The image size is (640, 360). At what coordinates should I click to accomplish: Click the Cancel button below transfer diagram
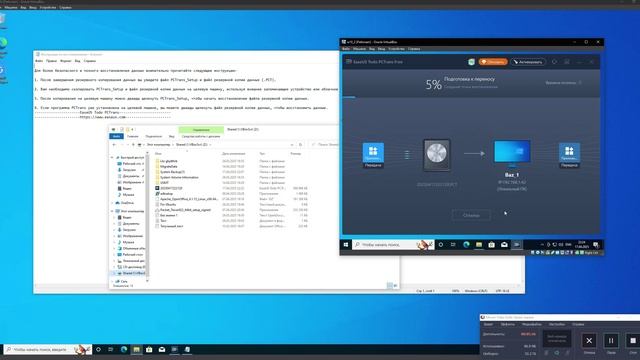click(471, 215)
